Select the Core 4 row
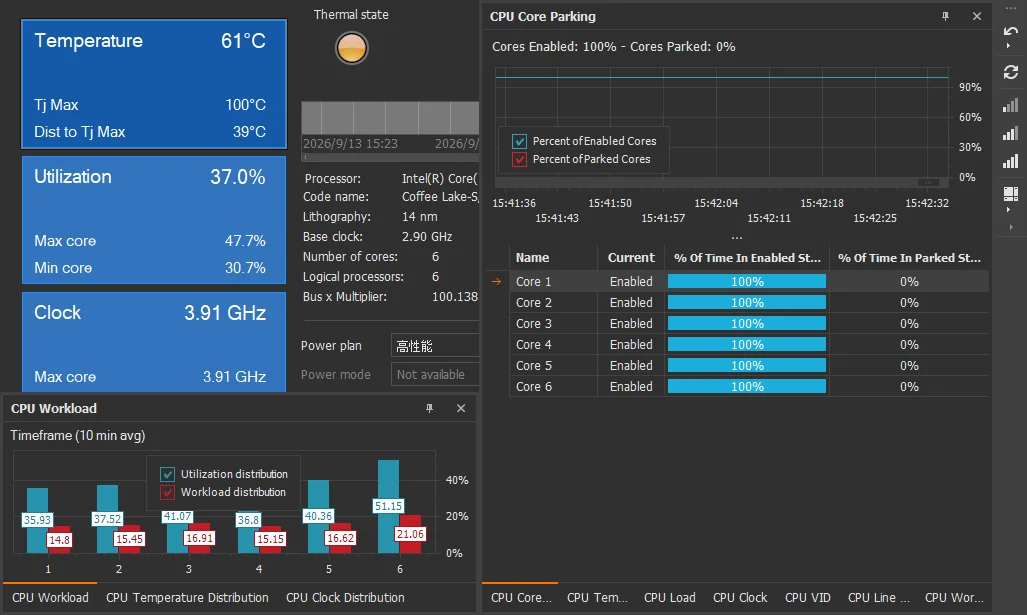 coord(749,345)
